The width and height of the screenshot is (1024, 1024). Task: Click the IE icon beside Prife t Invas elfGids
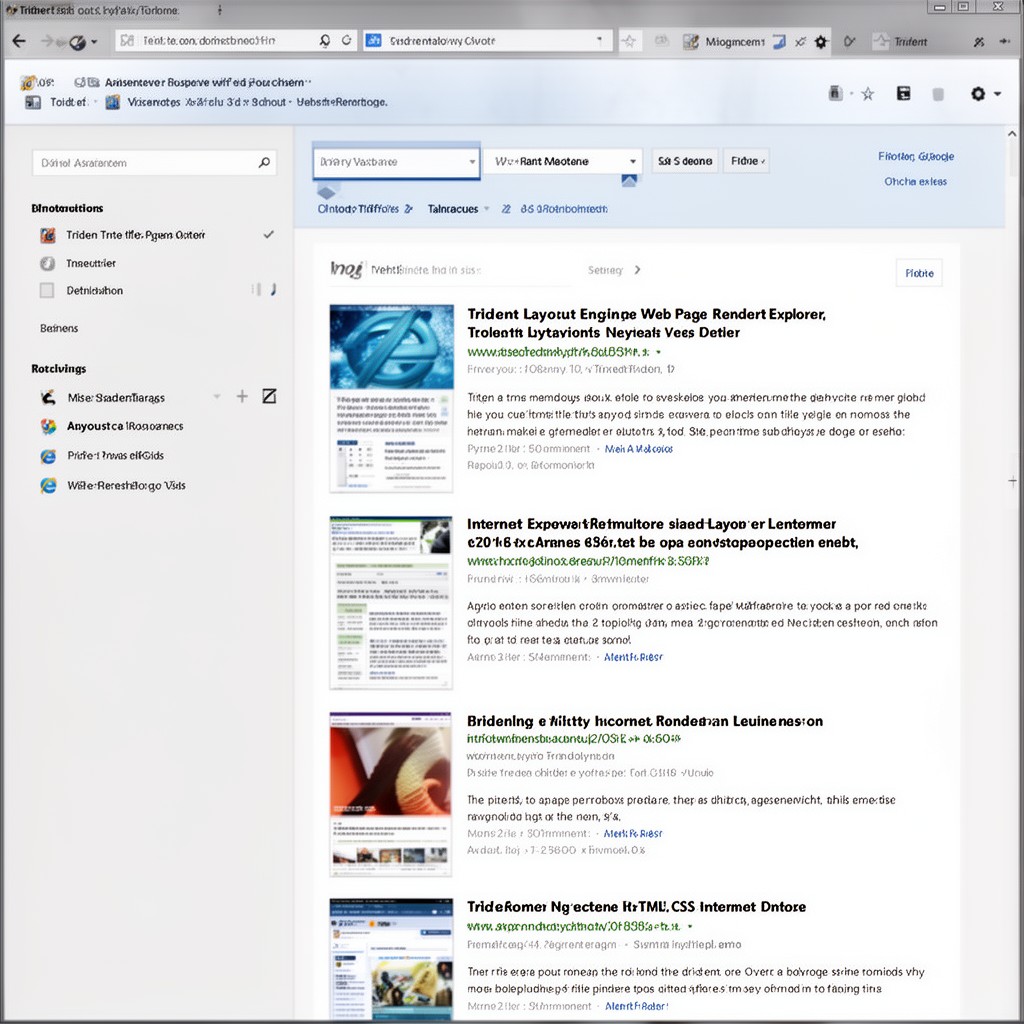(x=48, y=456)
